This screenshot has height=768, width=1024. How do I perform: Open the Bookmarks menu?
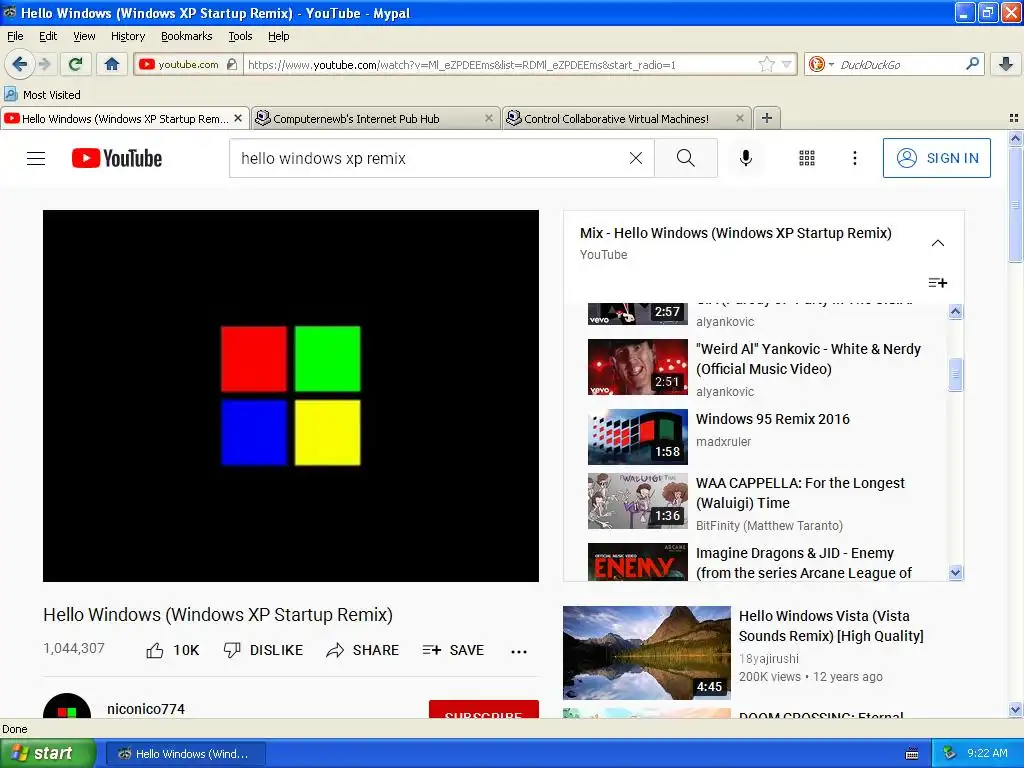(x=186, y=36)
